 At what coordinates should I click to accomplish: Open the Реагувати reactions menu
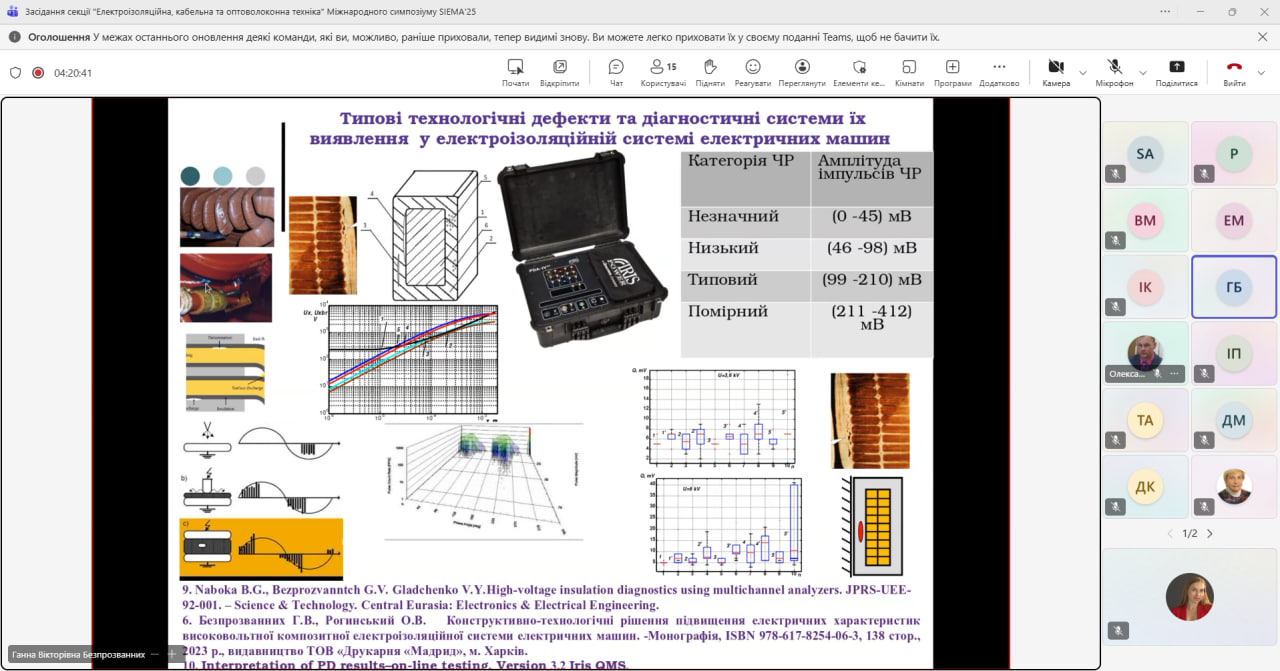pos(753,72)
